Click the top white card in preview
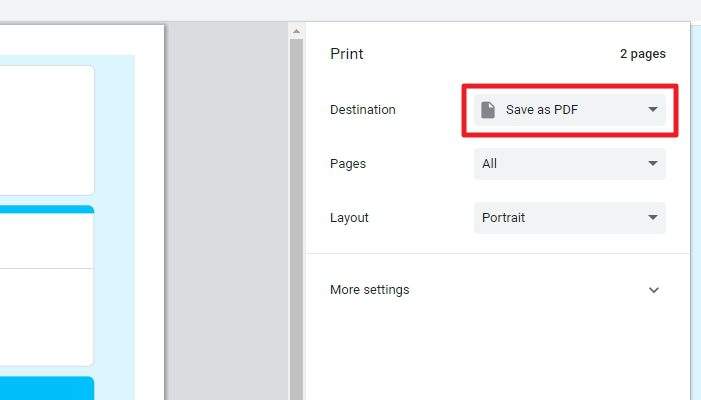 click(x=47, y=130)
